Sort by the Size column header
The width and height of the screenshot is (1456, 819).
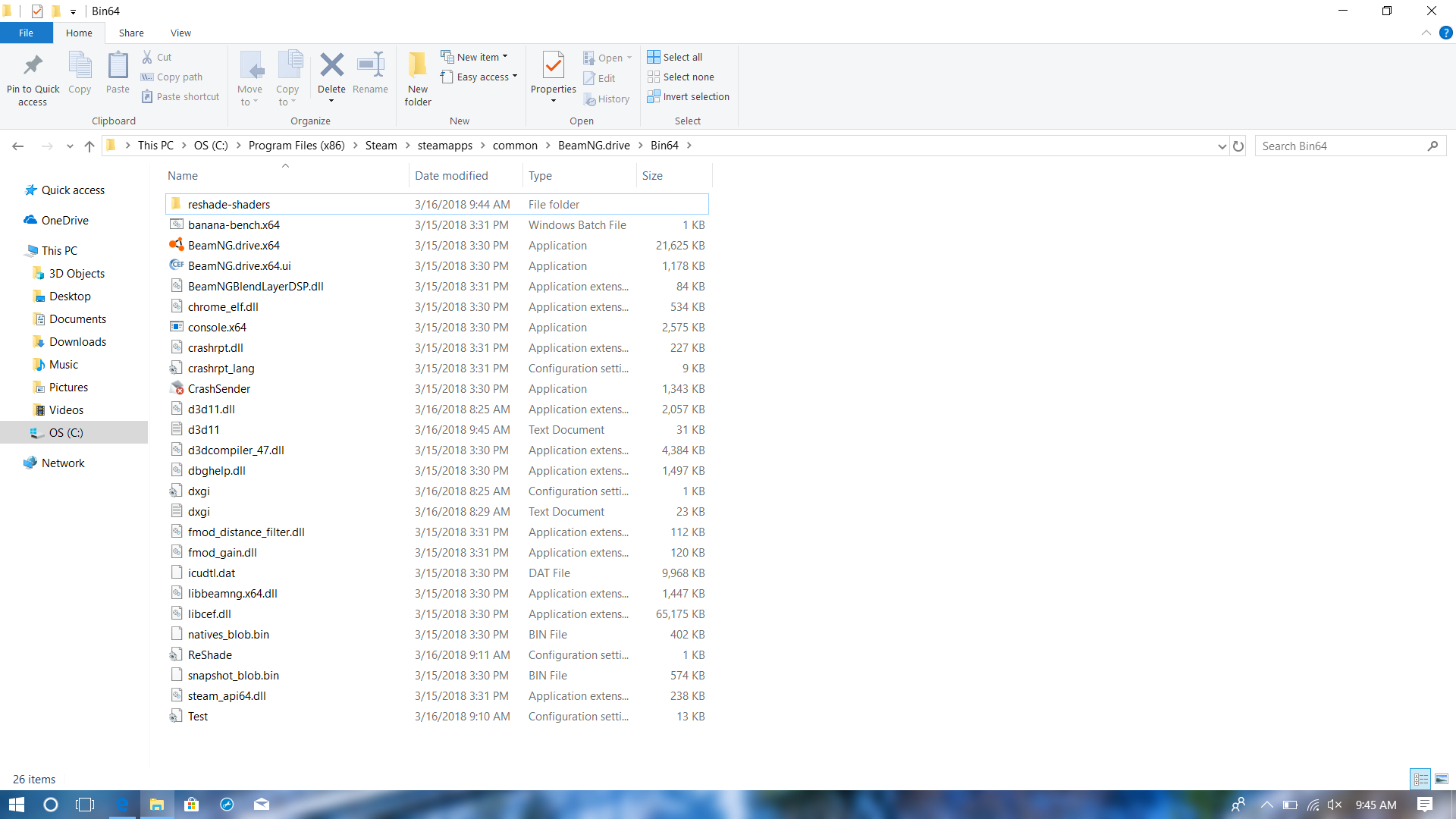[x=674, y=175]
